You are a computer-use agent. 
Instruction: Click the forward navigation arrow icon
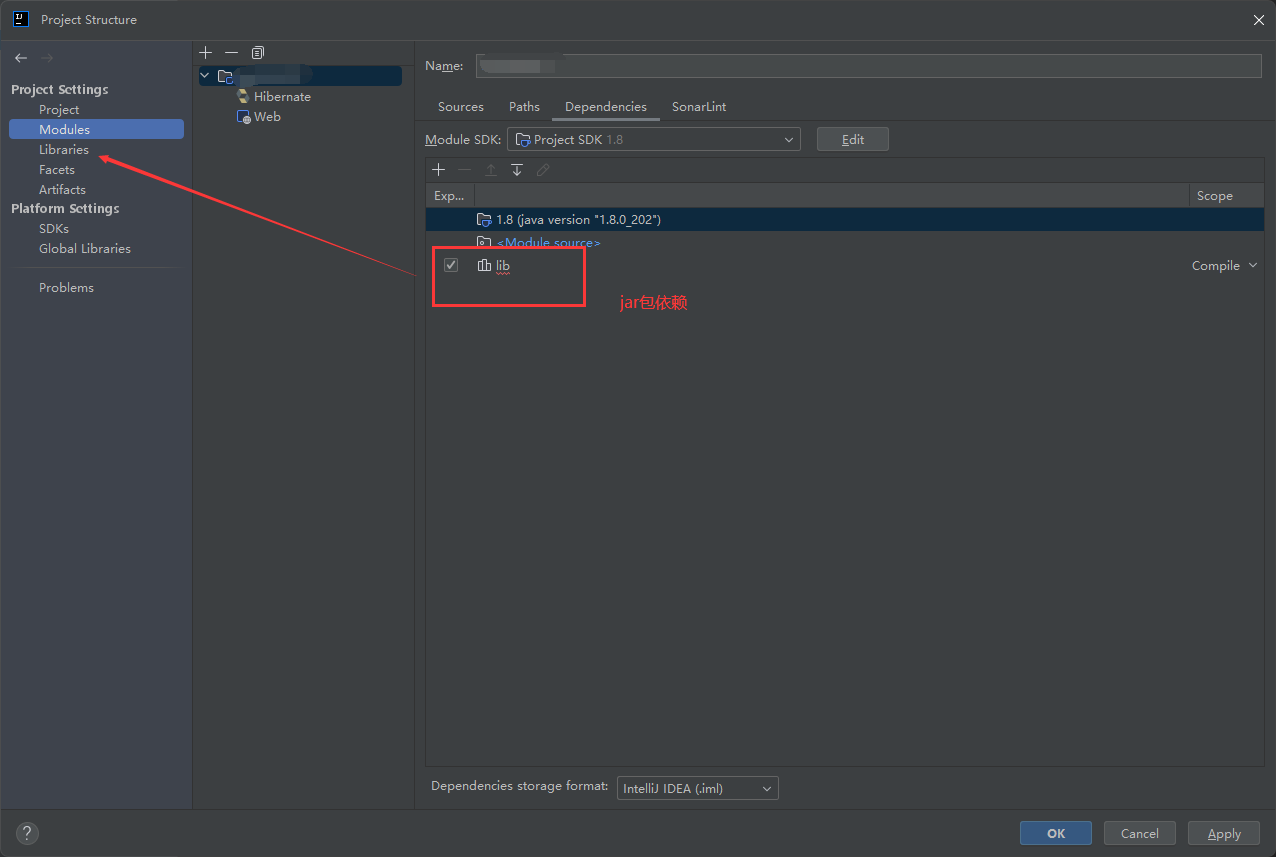point(47,58)
